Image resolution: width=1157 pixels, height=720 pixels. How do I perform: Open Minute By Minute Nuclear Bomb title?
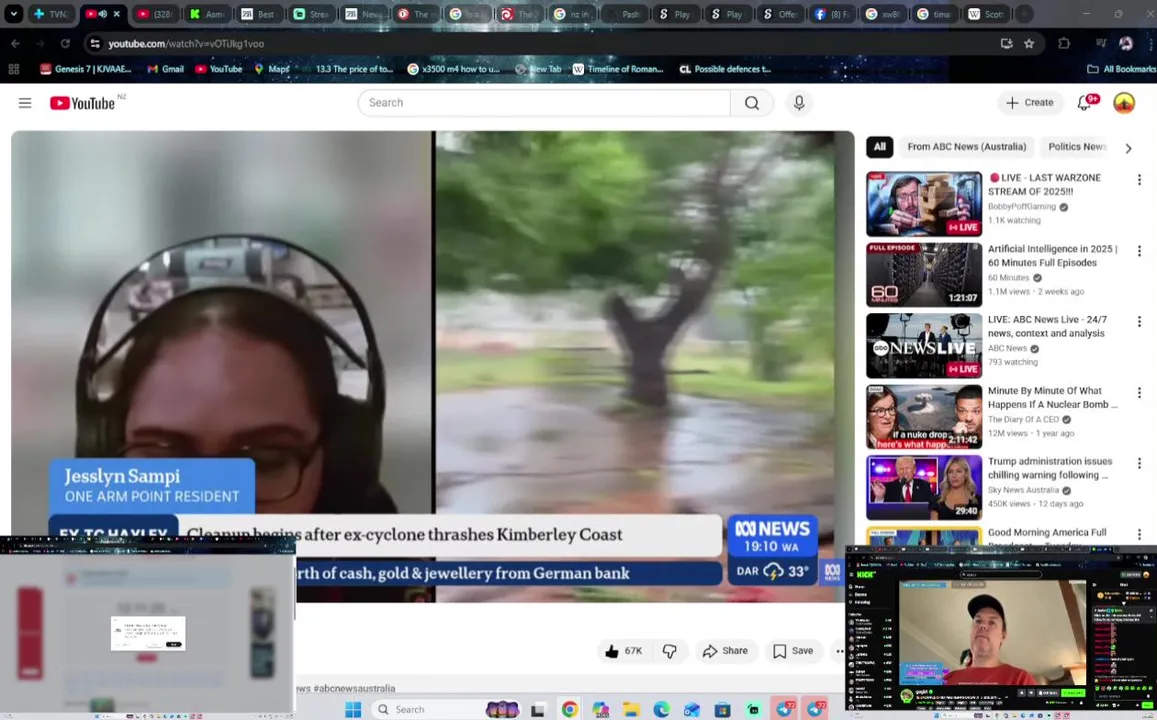coord(1053,398)
